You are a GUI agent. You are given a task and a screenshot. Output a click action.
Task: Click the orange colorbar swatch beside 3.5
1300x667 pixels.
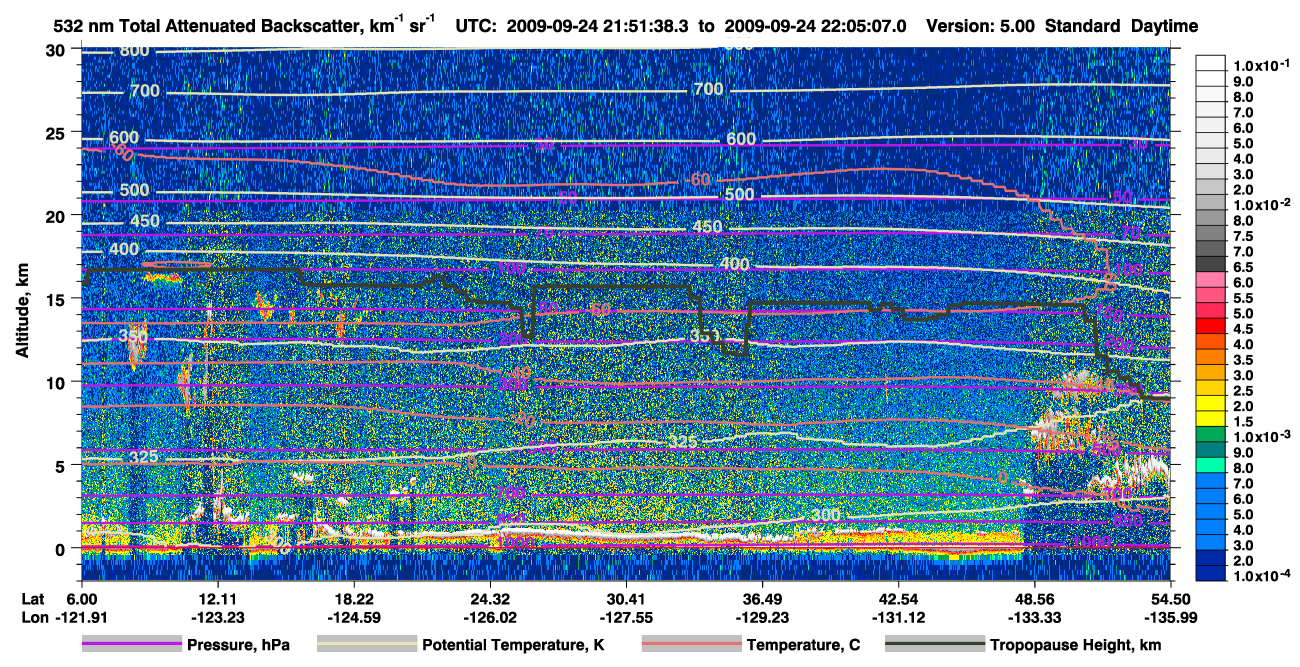[x=1211, y=358]
